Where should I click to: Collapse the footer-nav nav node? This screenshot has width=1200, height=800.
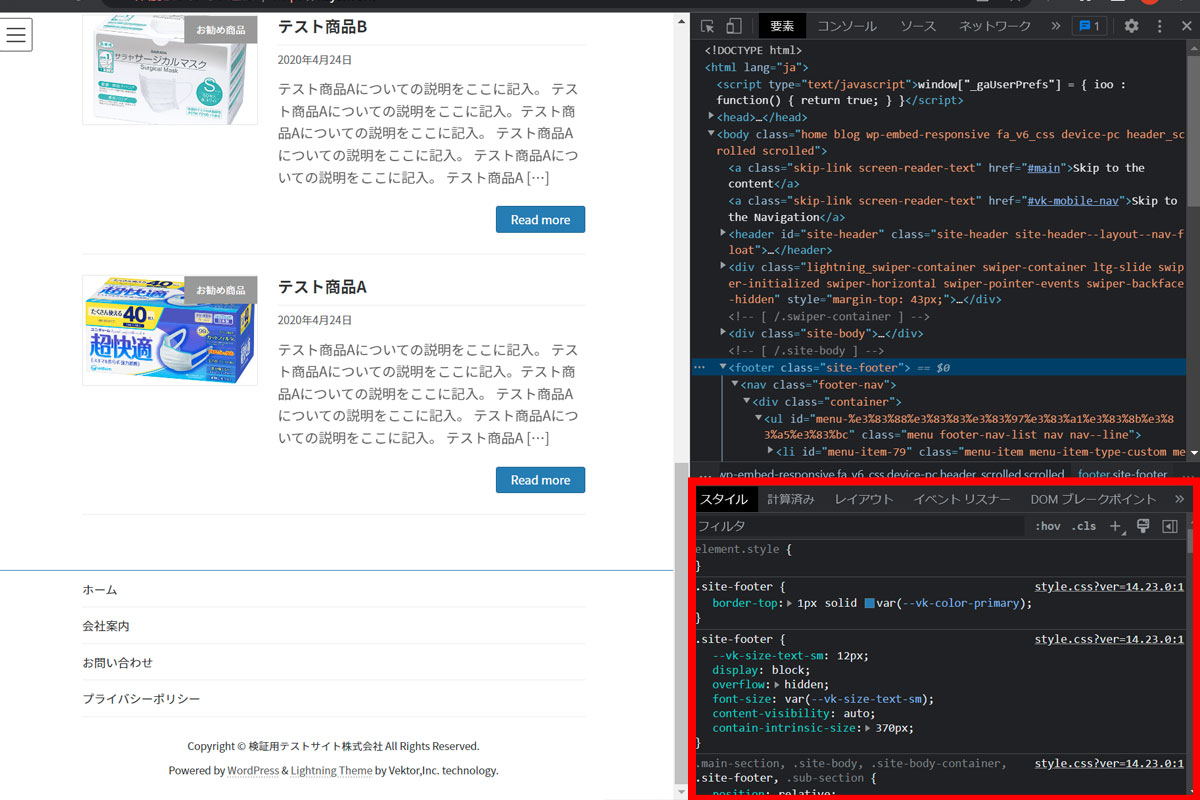tap(735, 384)
